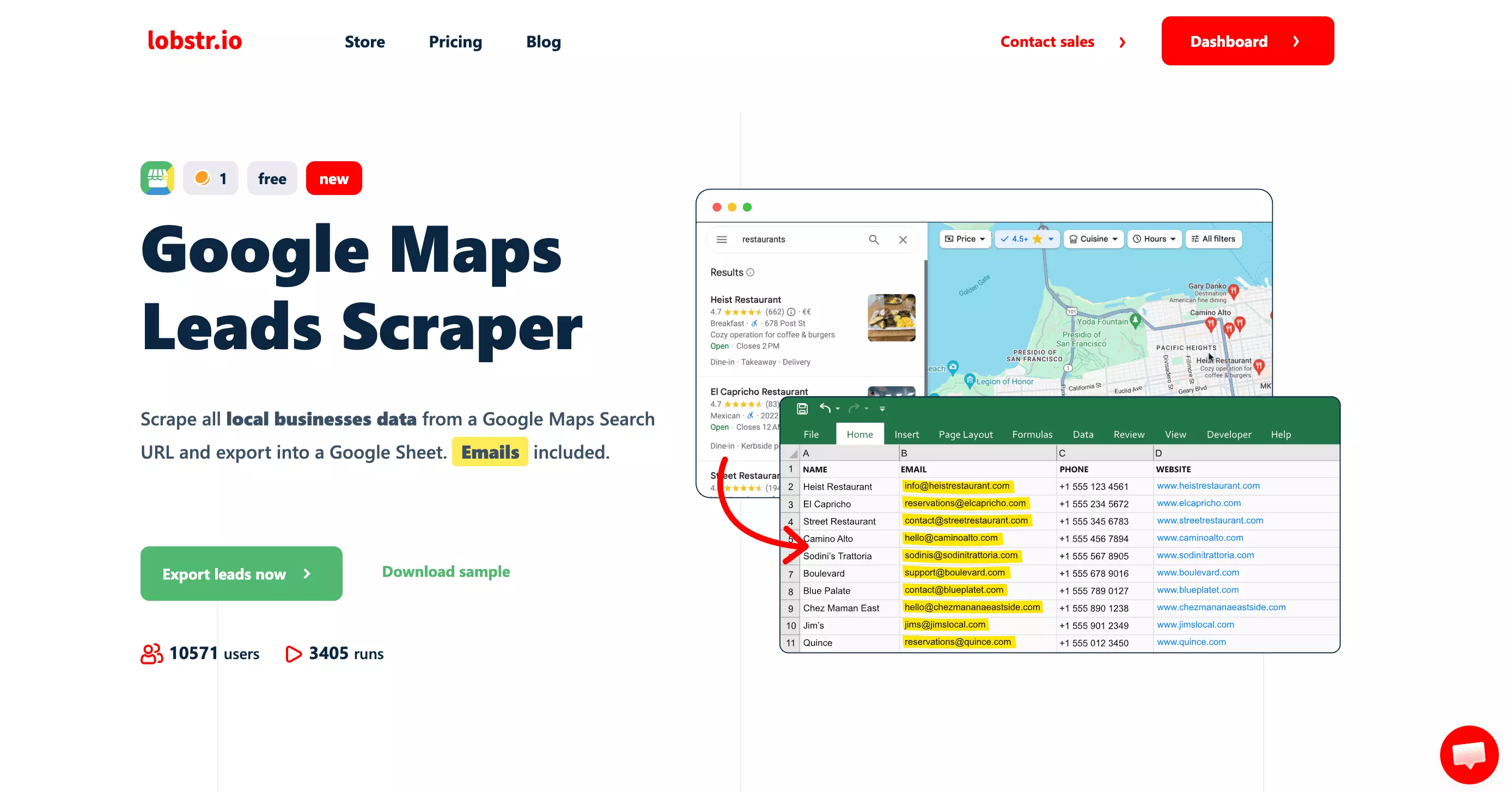1512x792 pixels.
Task: Open the Formulas ribbon tab
Action: click(1032, 435)
